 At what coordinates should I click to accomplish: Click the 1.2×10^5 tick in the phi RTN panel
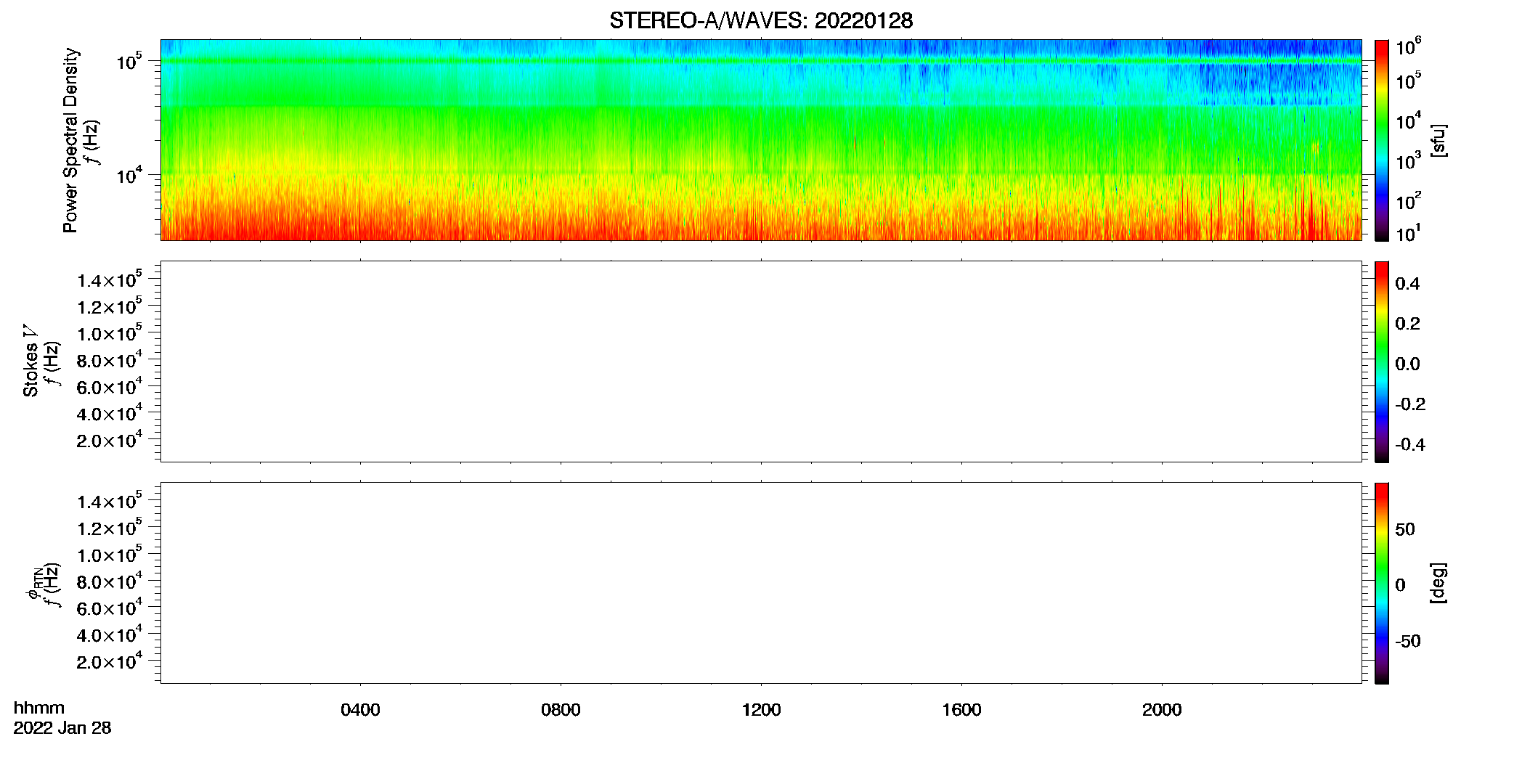coord(110,527)
